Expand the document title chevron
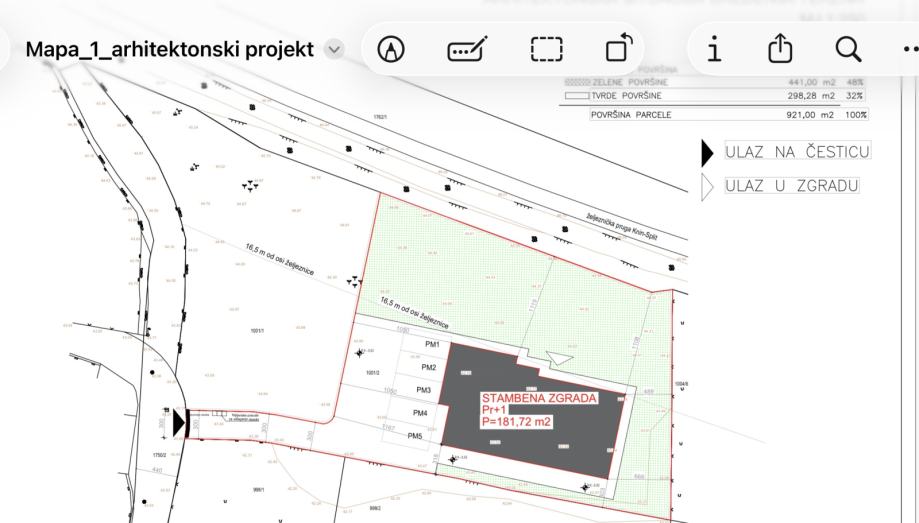This screenshot has height=523, width=919. pyautogui.click(x=334, y=49)
